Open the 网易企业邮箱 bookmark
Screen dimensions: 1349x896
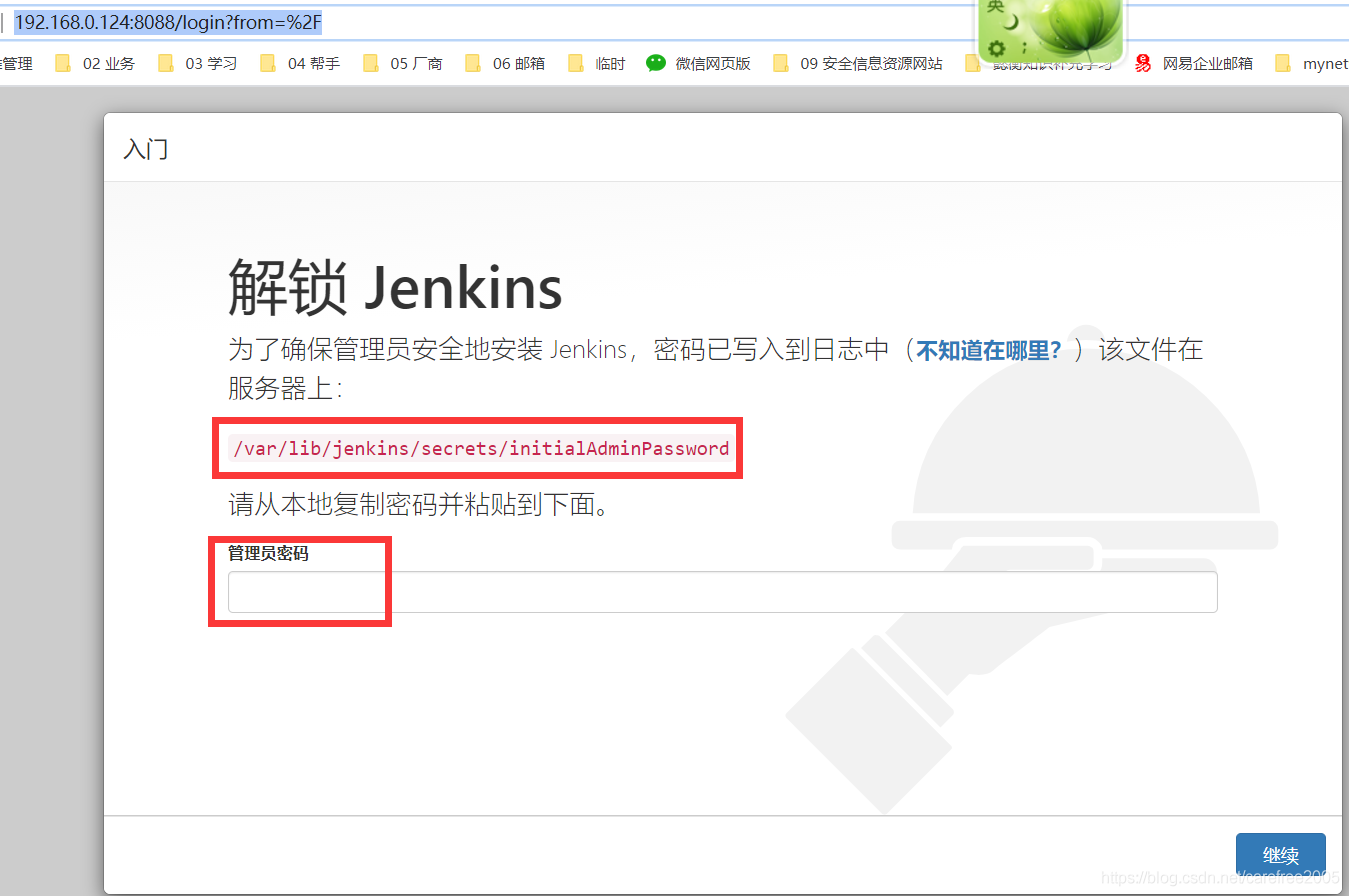click(1194, 63)
